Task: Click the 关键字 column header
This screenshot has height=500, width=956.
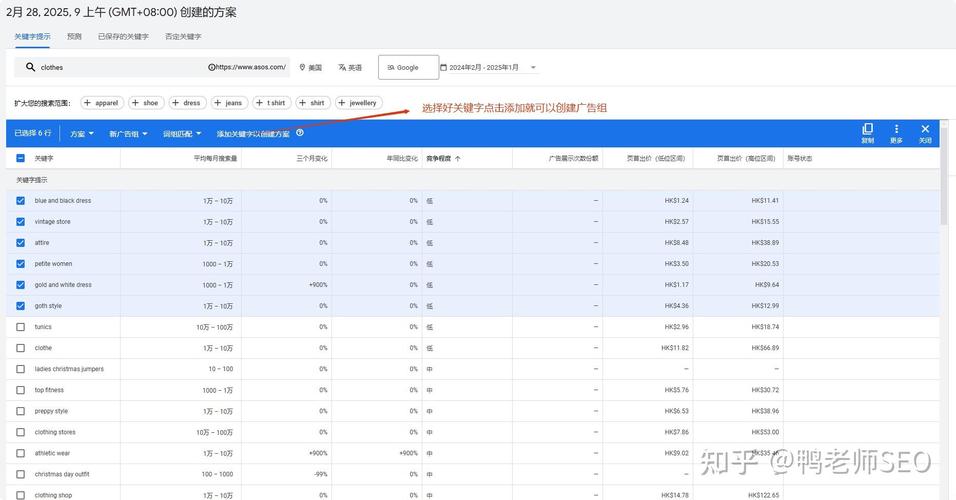Action: (x=44, y=159)
